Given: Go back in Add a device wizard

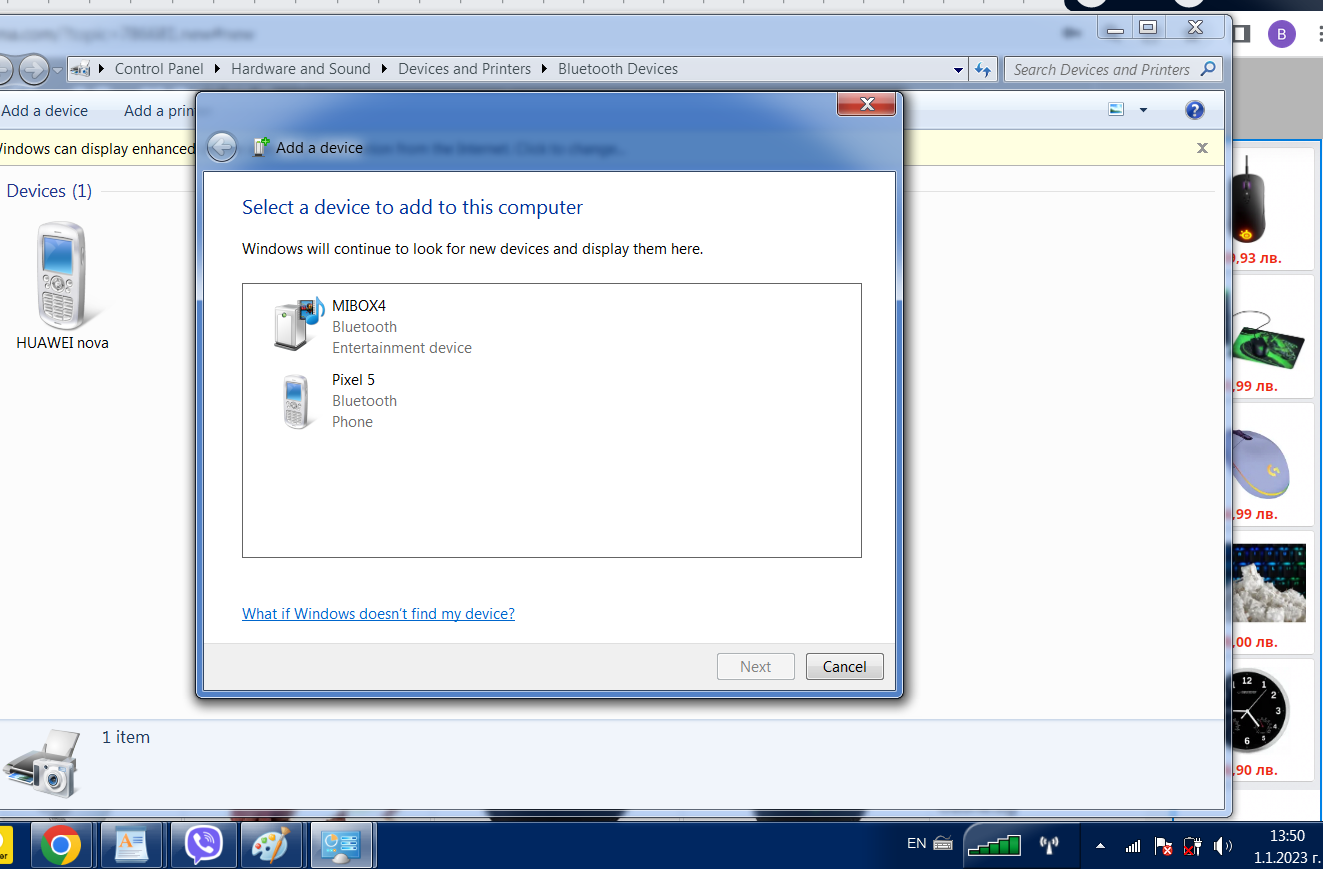Looking at the screenshot, I should [222, 148].
